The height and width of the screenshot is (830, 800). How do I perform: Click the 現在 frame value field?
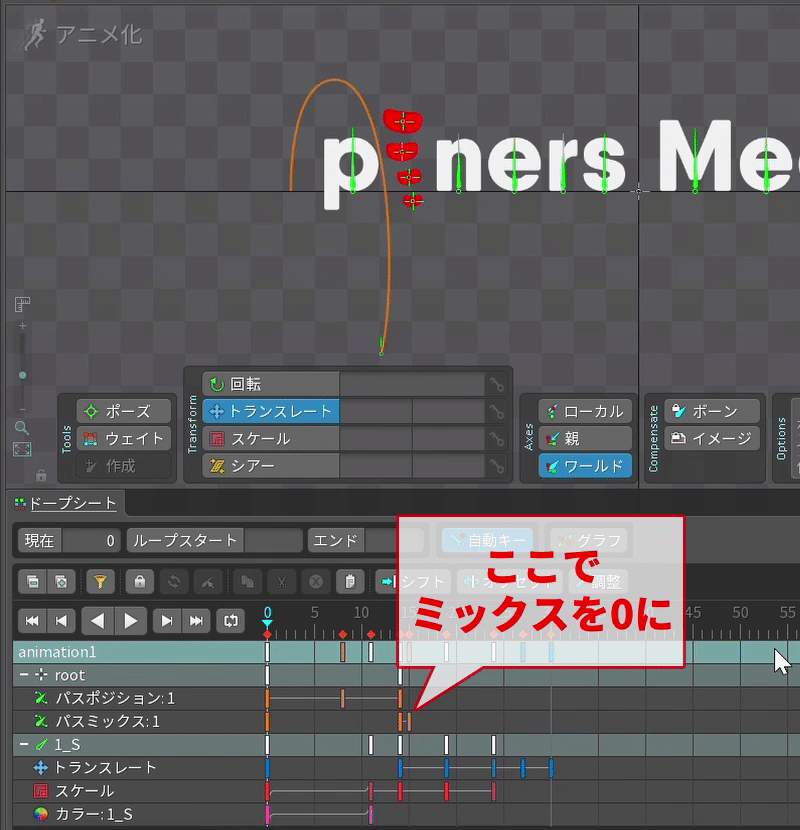click(91, 540)
